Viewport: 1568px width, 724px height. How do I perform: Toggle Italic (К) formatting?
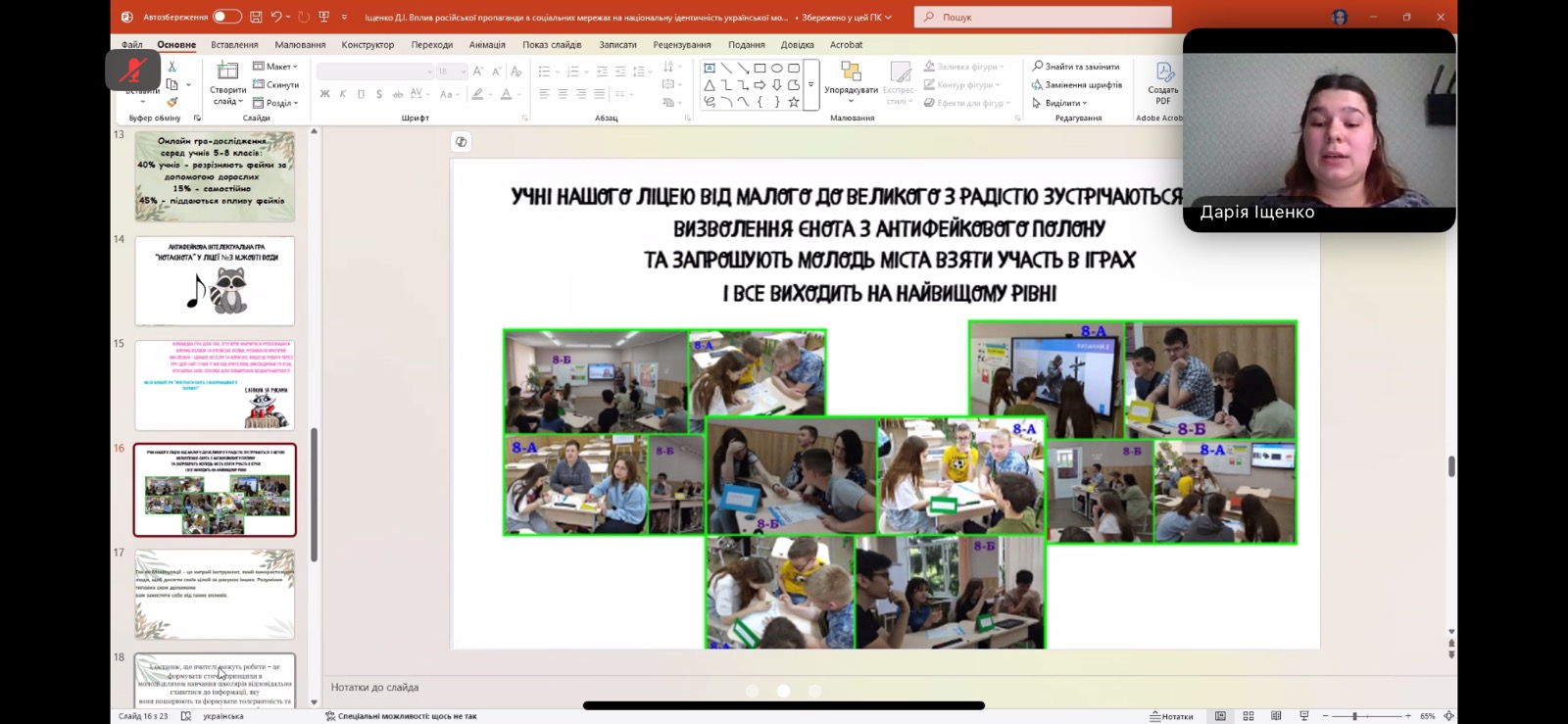(x=343, y=94)
